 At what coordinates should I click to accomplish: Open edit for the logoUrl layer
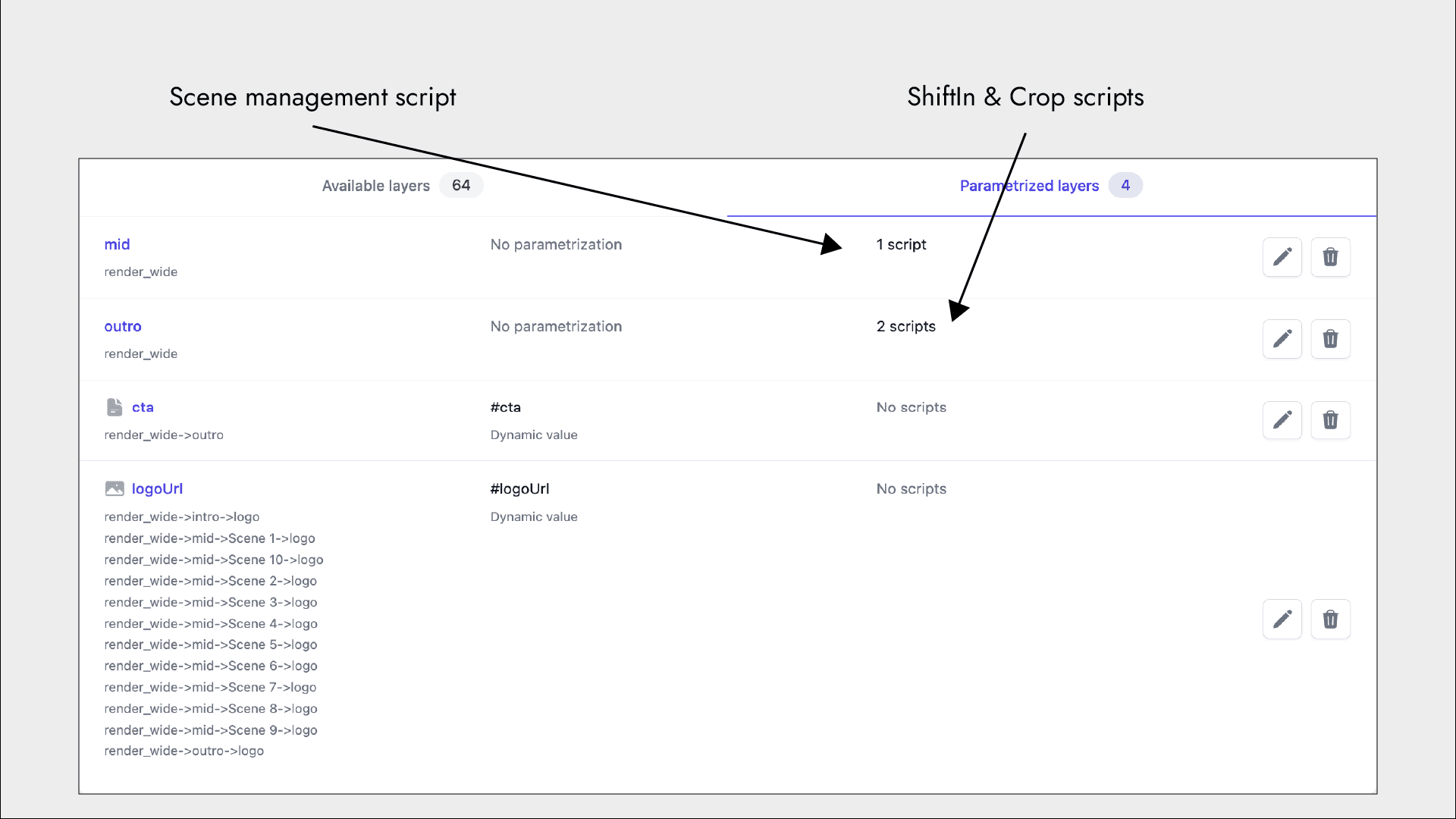point(1282,620)
